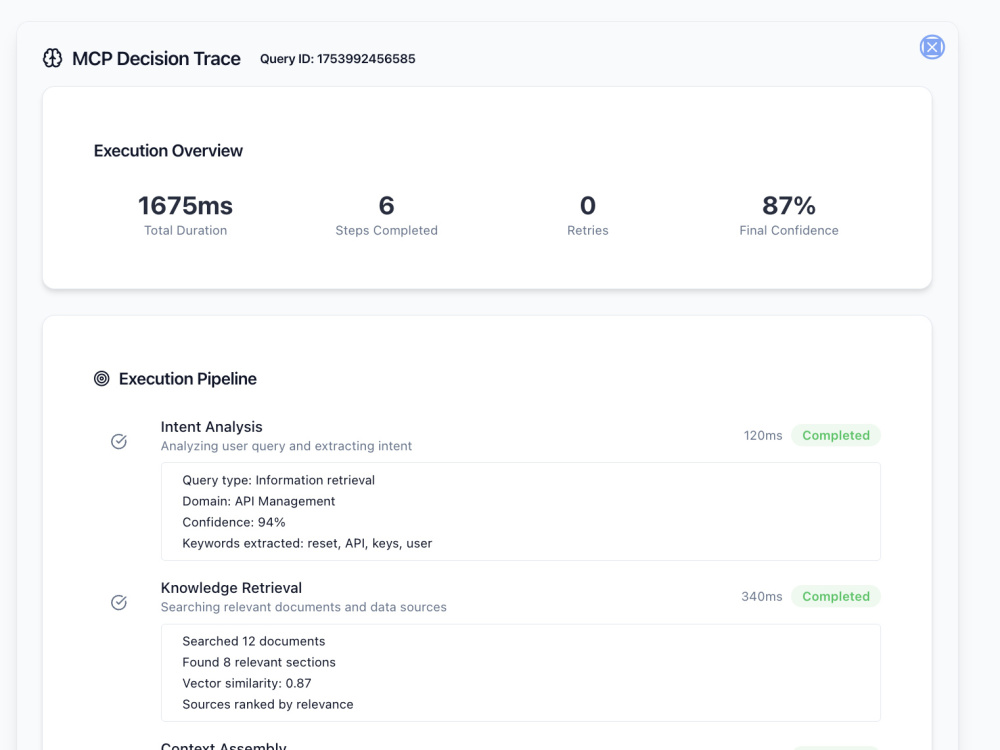Screen dimensions: 1000x750
Task: Select the Knowledge Retrieval step title
Action: tap(232, 587)
